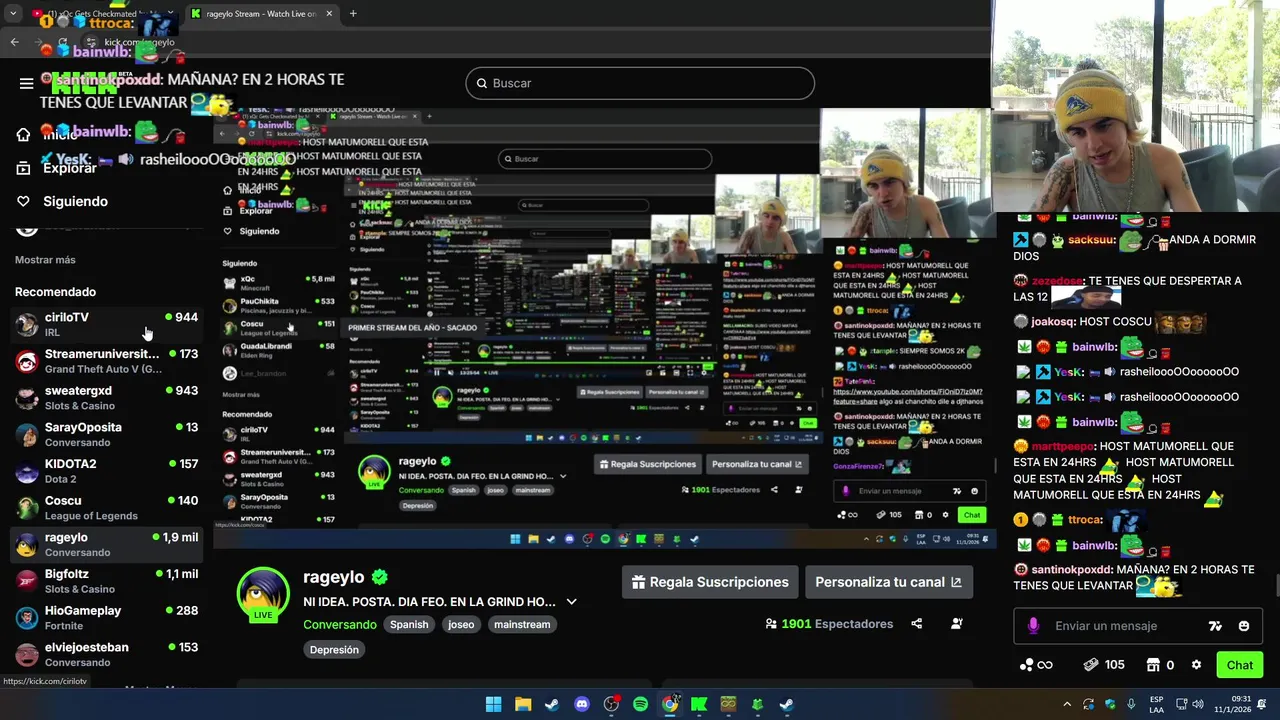
Task: Switch to rageylo Stream browser tab
Action: coord(260,14)
